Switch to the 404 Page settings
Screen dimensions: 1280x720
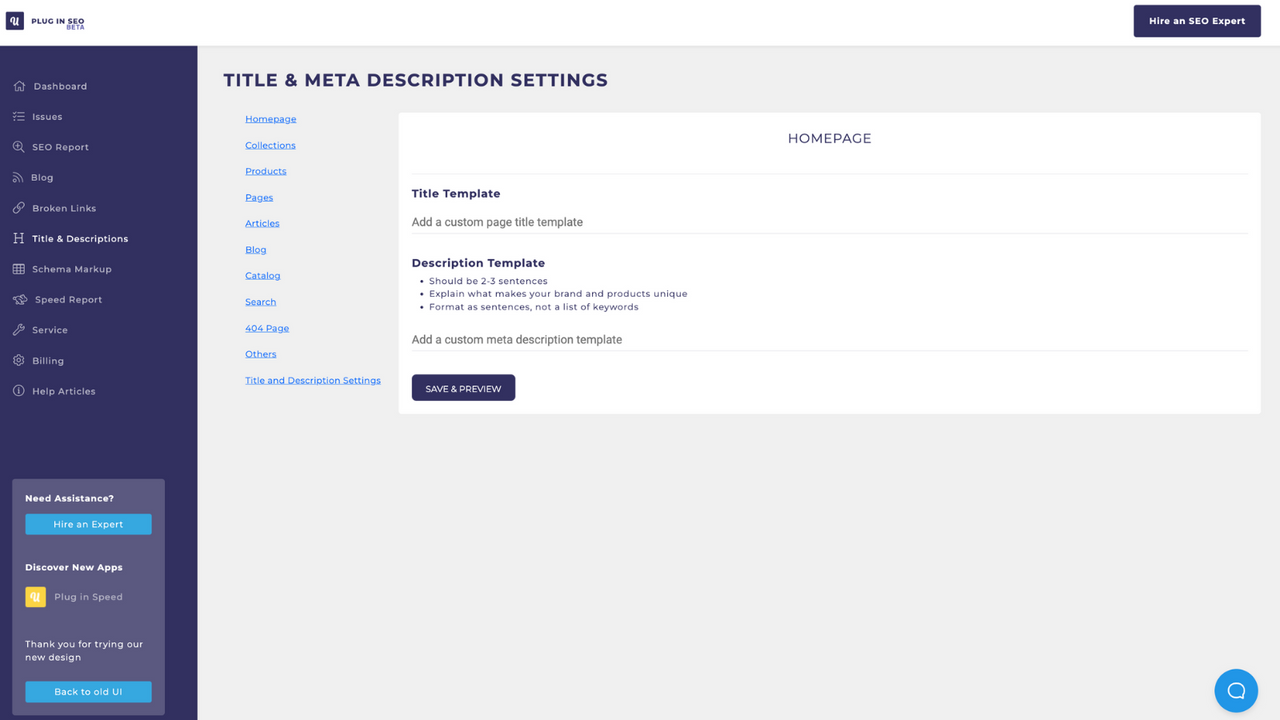[x=267, y=327]
